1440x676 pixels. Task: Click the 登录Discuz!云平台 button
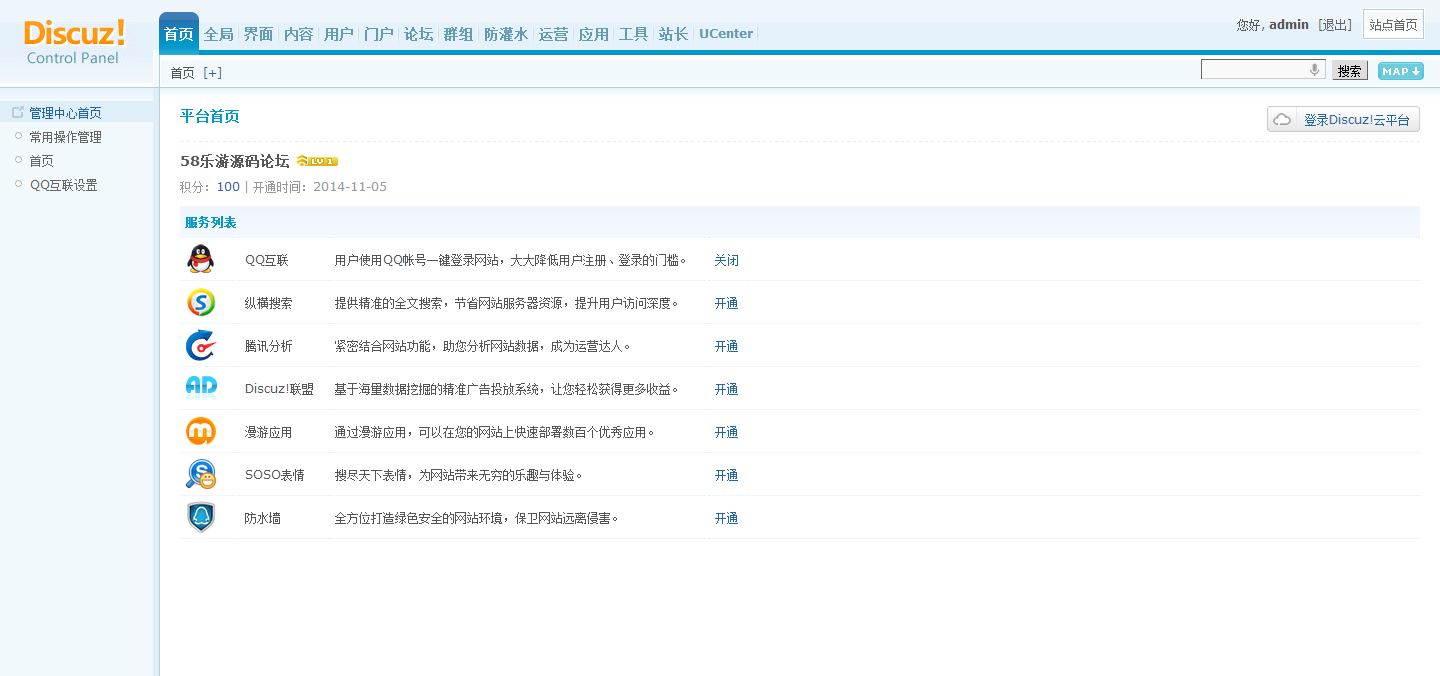[x=1343, y=120]
